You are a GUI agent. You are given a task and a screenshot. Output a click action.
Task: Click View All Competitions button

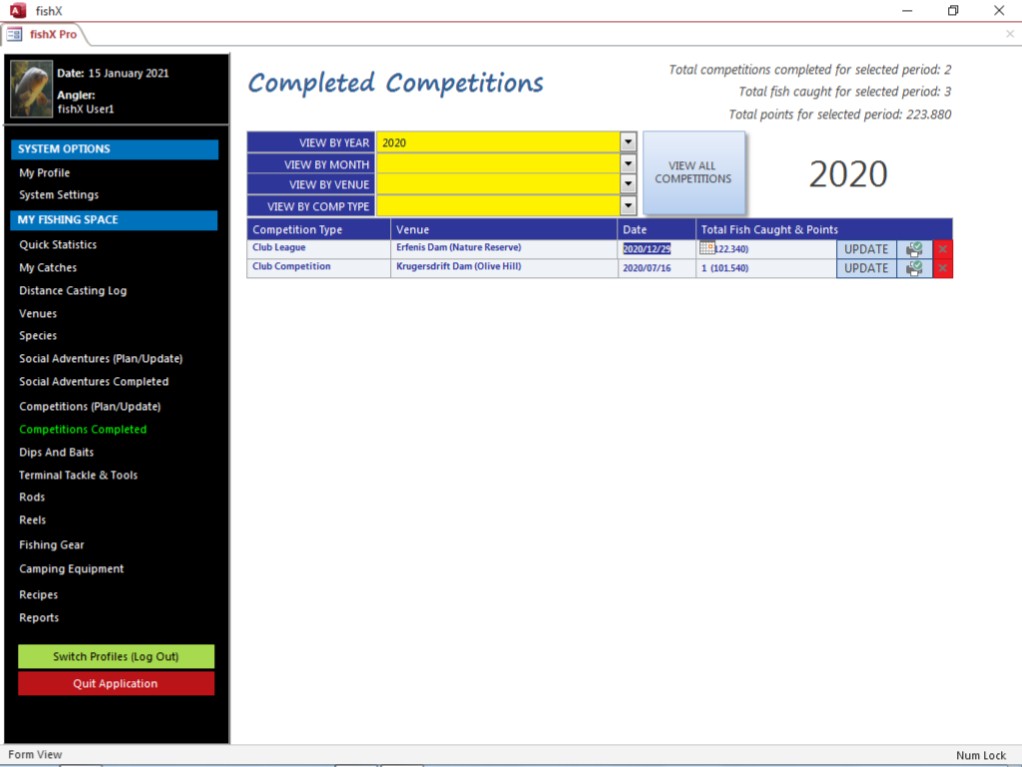click(x=693, y=173)
